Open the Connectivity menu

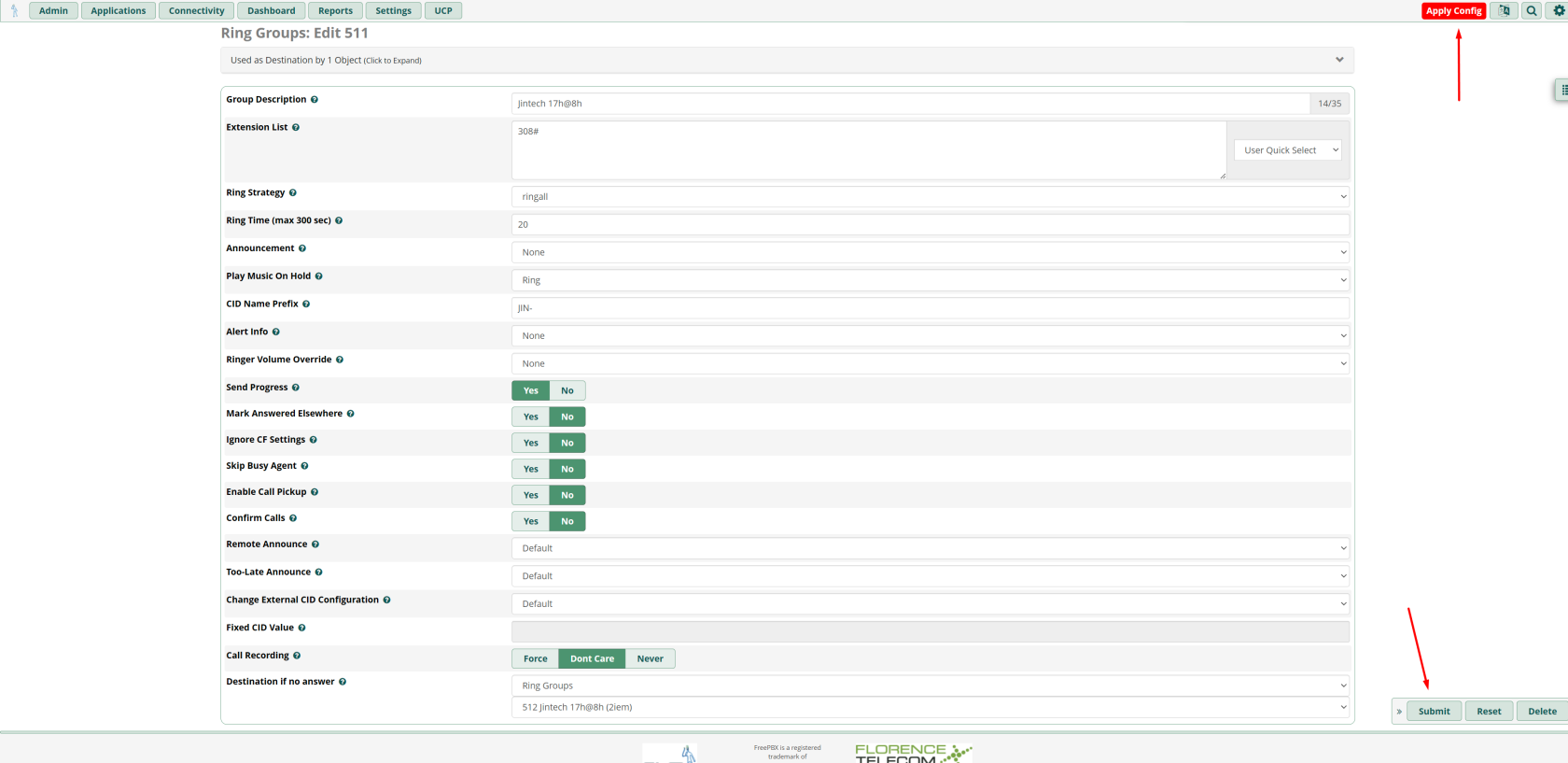coord(197,11)
